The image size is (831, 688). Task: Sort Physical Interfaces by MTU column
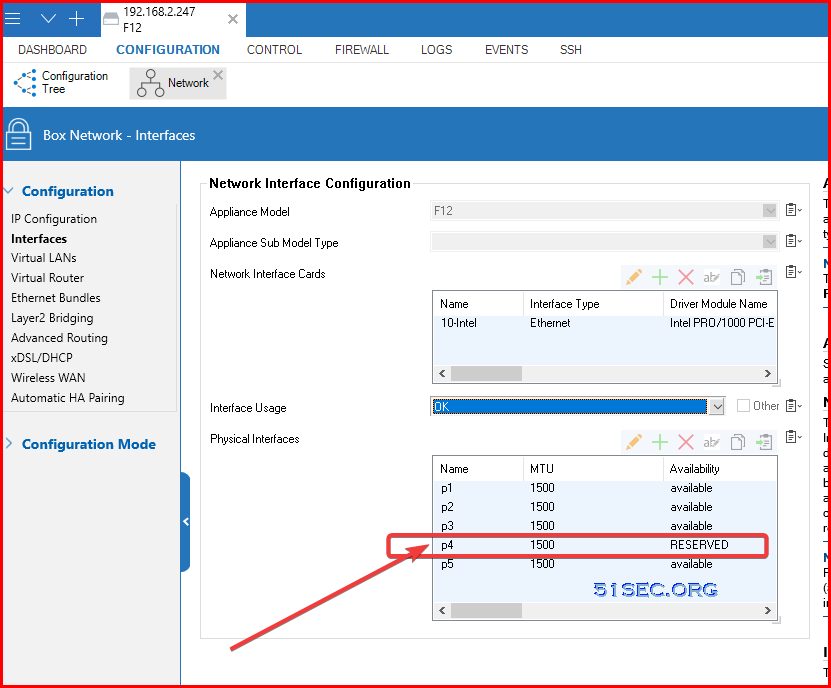(x=593, y=469)
